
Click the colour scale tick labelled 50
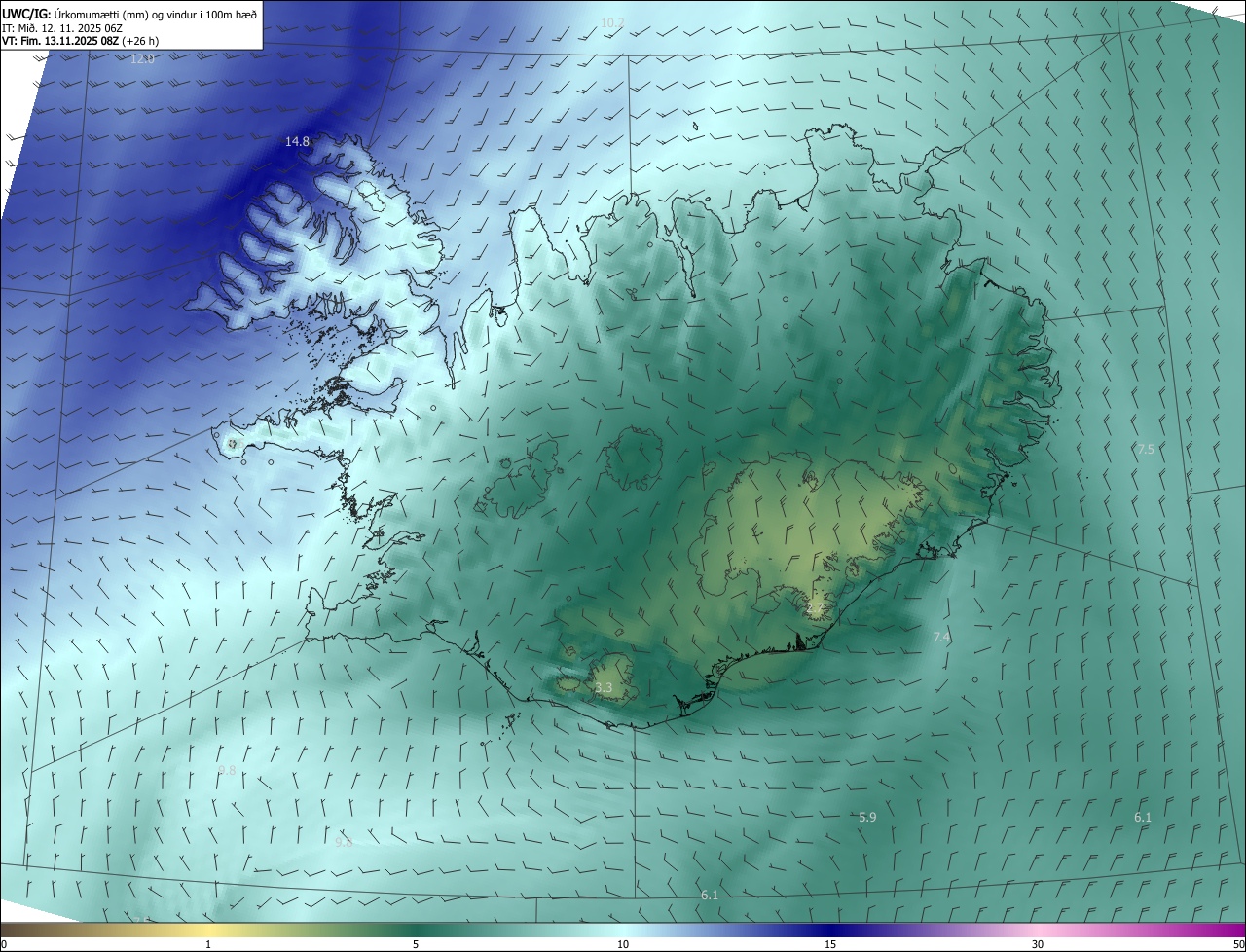click(x=1238, y=945)
